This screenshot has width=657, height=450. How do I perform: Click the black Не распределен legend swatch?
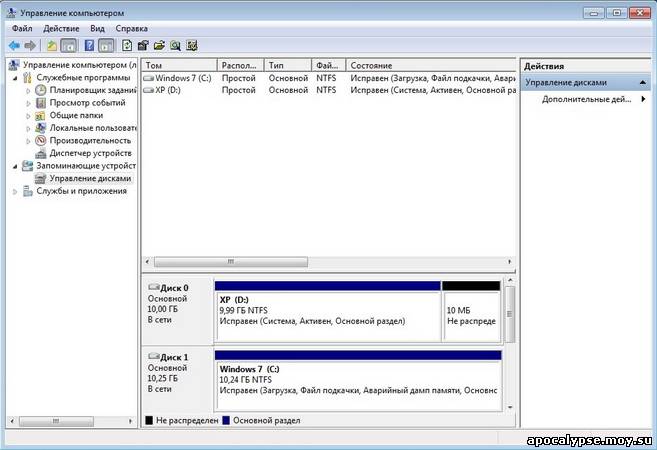coord(149,420)
